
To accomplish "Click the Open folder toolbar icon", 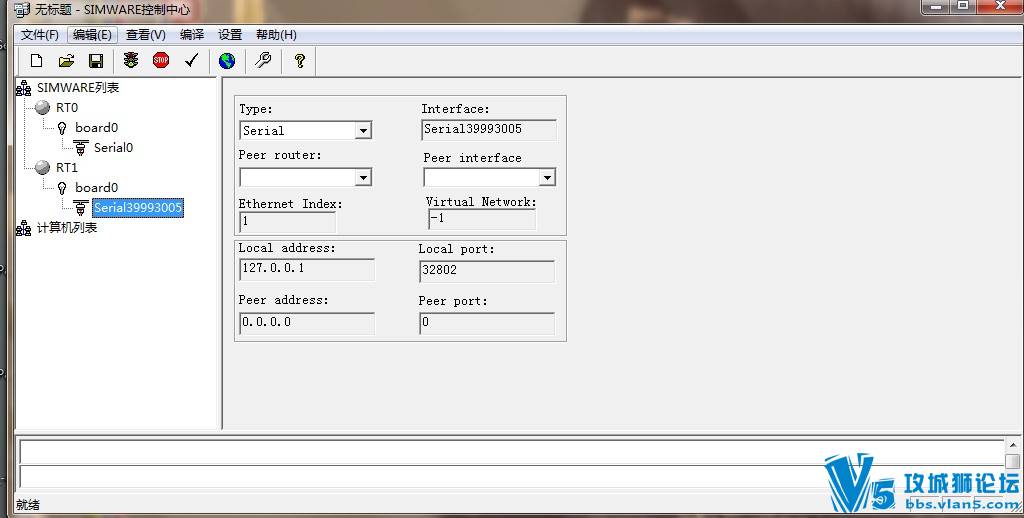I will click(x=66, y=61).
